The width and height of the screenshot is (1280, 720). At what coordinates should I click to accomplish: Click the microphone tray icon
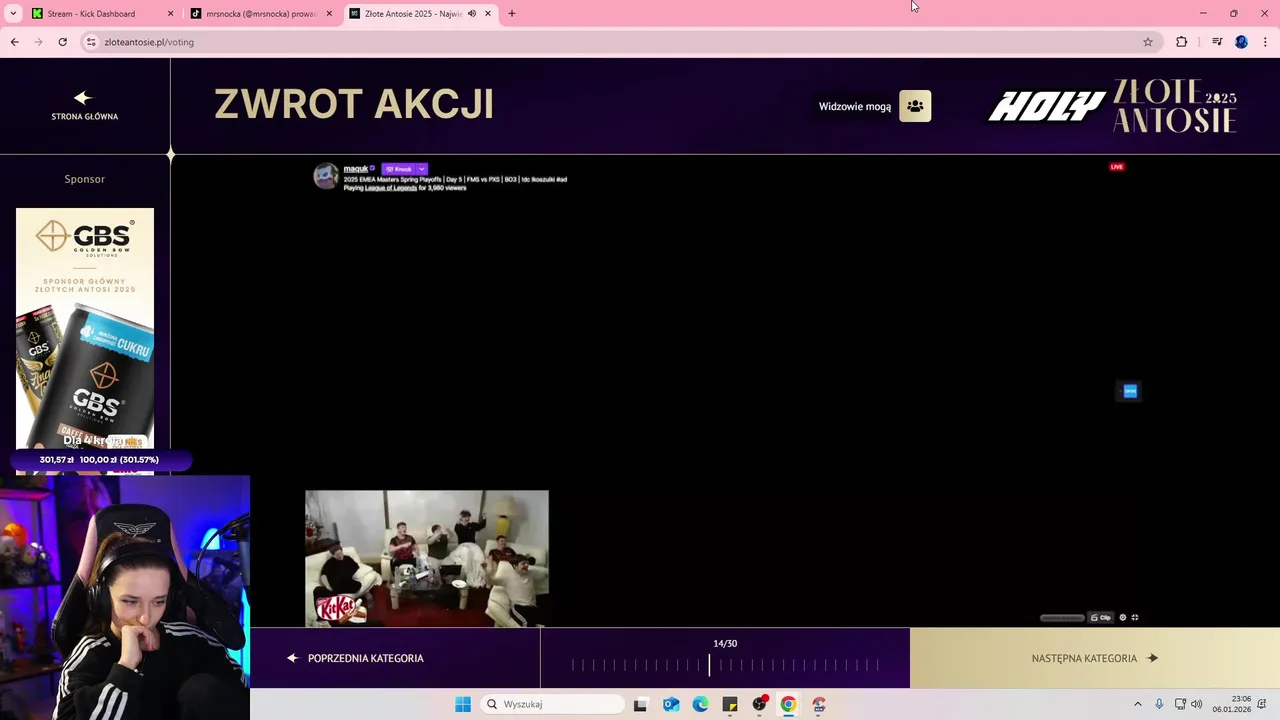point(1159,704)
